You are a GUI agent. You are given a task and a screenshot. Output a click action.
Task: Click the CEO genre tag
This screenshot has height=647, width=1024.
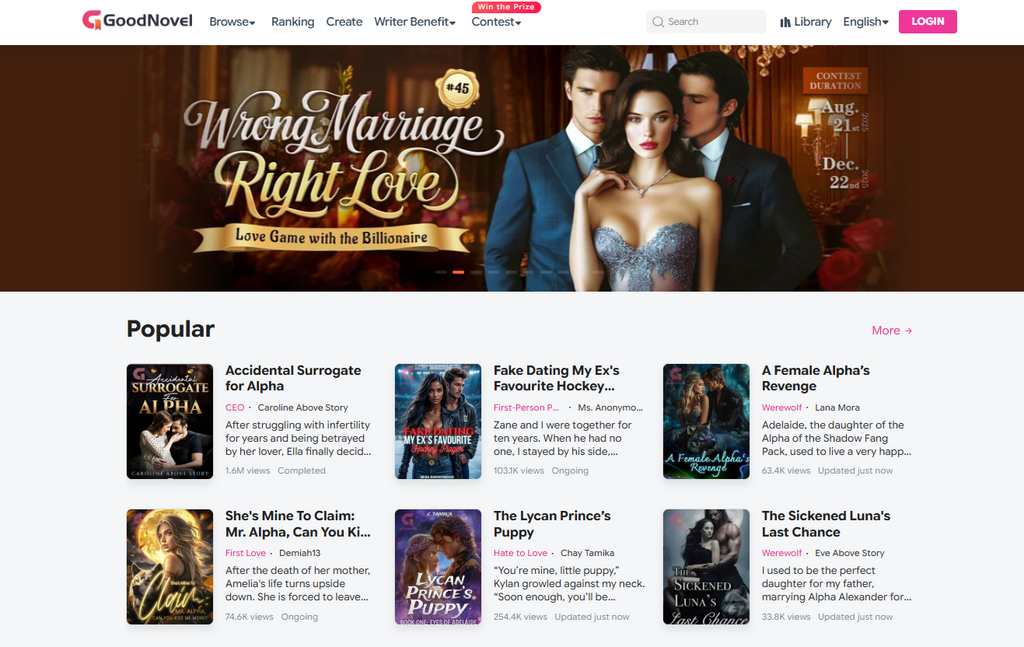[x=234, y=407]
